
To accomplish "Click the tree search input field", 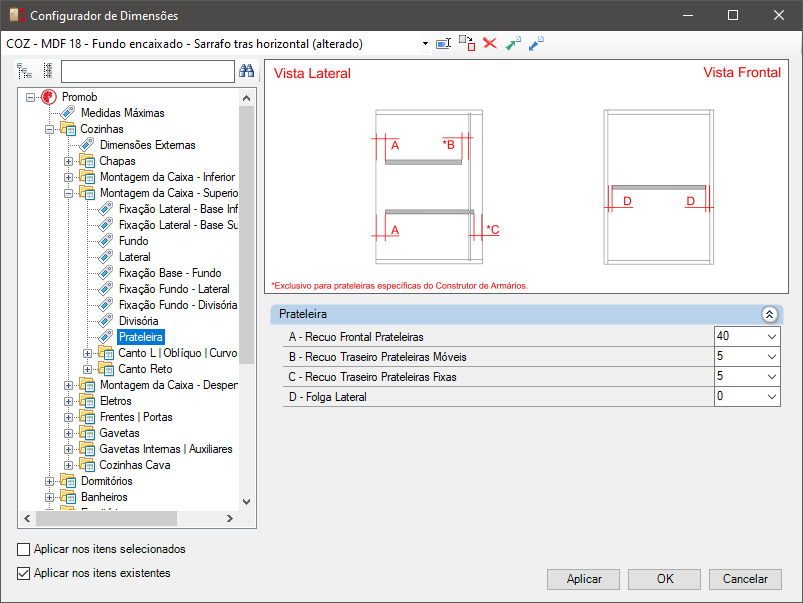I will point(147,71).
